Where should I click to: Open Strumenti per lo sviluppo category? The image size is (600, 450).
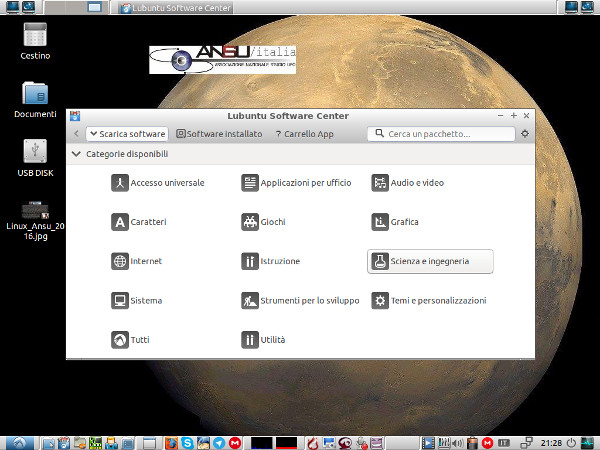(300, 301)
